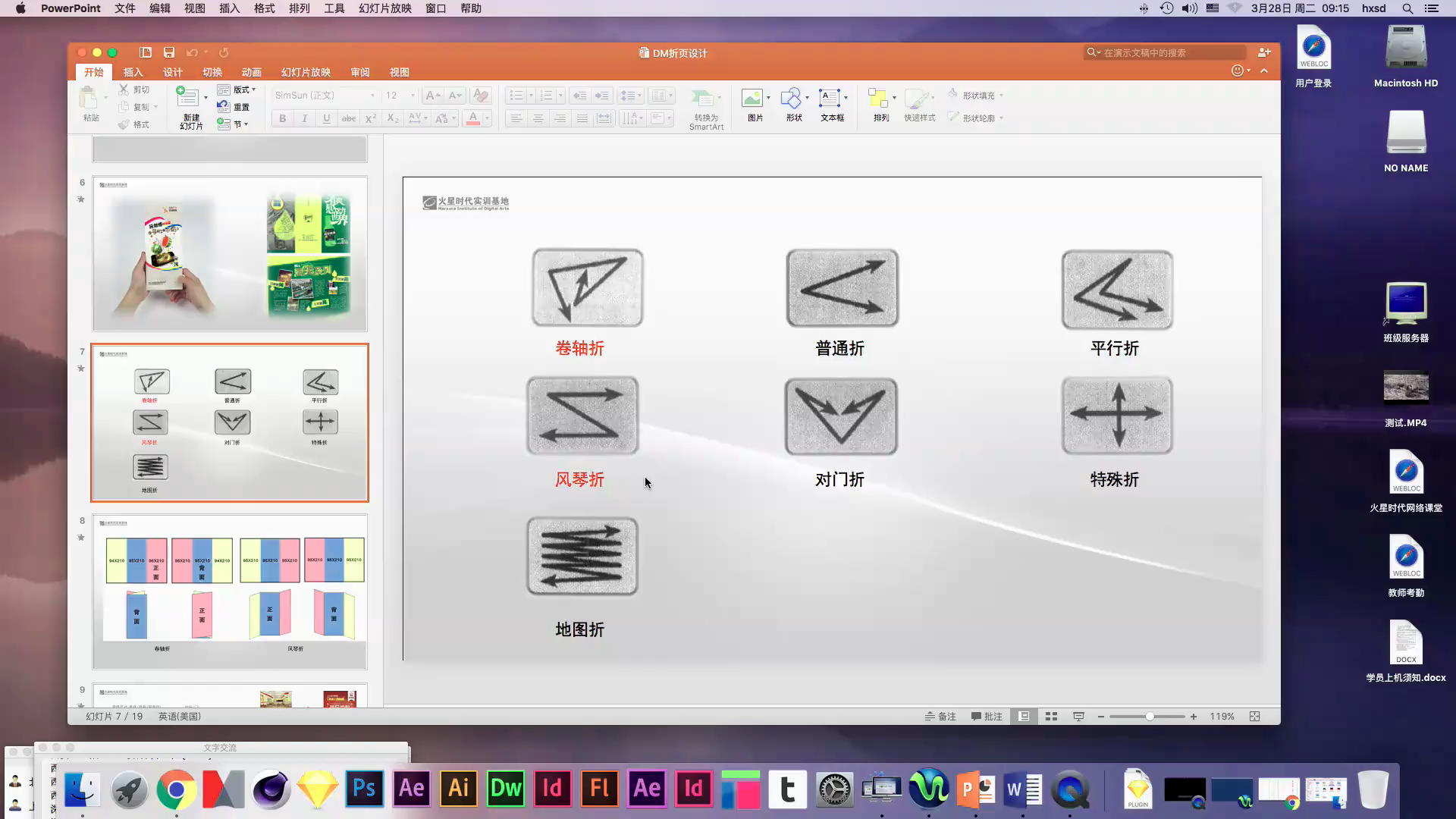This screenshot has width=1456, height=819.
Task: Open the 幻灯片放映 menu in the menu bar
Action: 384,8
